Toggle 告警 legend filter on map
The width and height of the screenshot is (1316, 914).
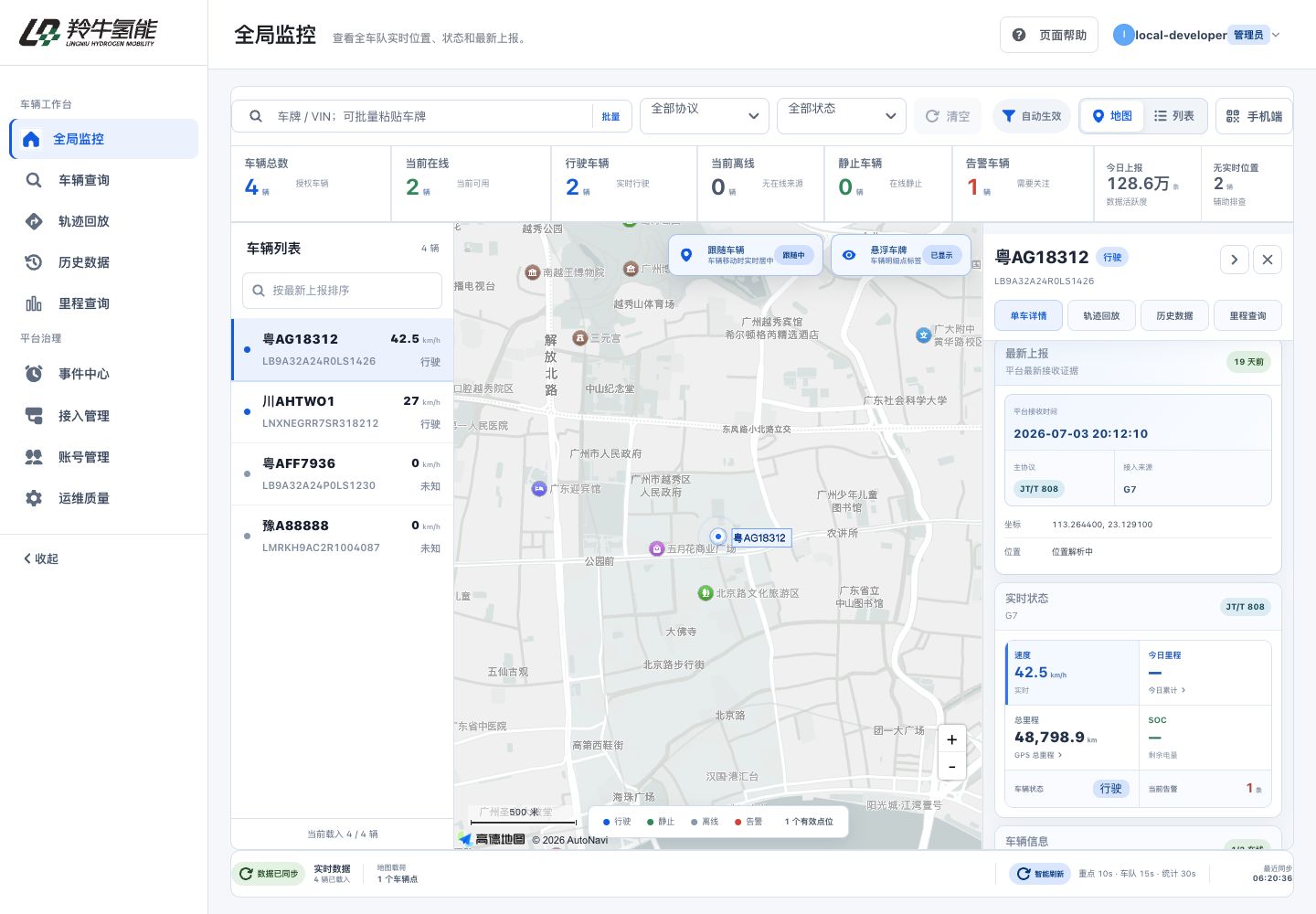pyautogui.click(x=748, y=822)
